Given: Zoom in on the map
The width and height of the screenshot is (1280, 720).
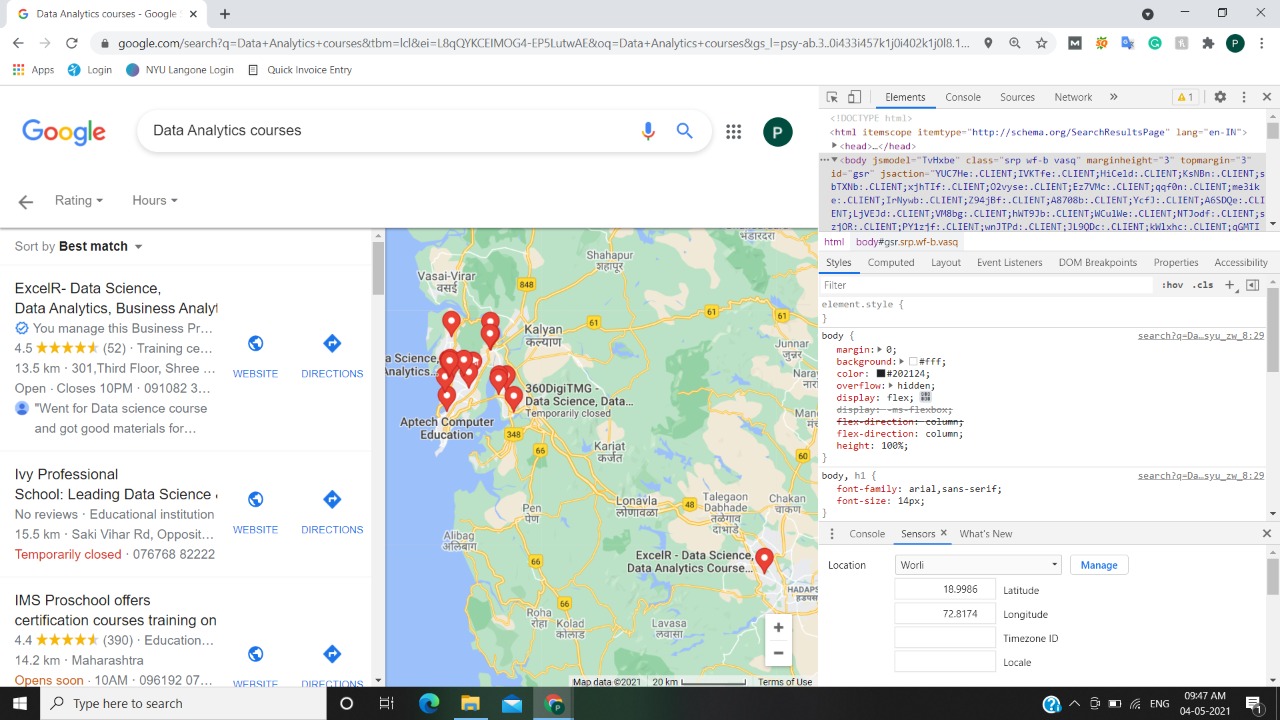Looking at the screenshot, I should pos(778,627).
